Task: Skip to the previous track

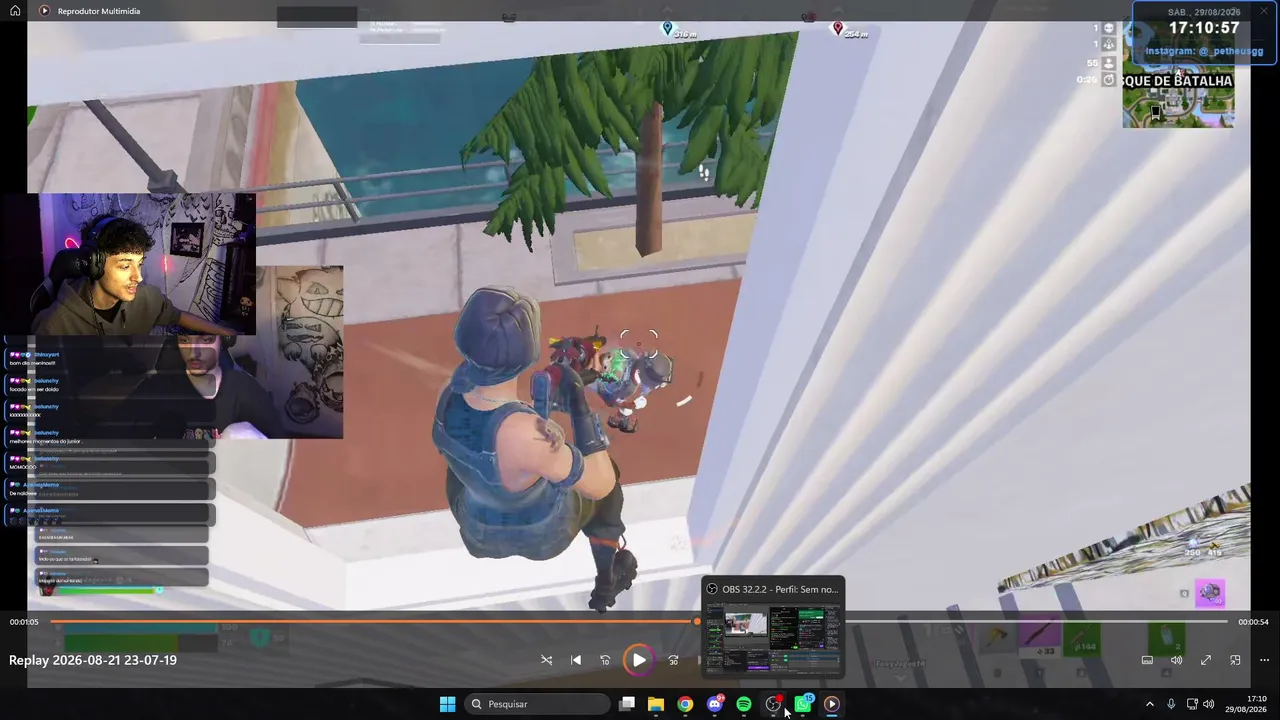Action: click(576, 660)
